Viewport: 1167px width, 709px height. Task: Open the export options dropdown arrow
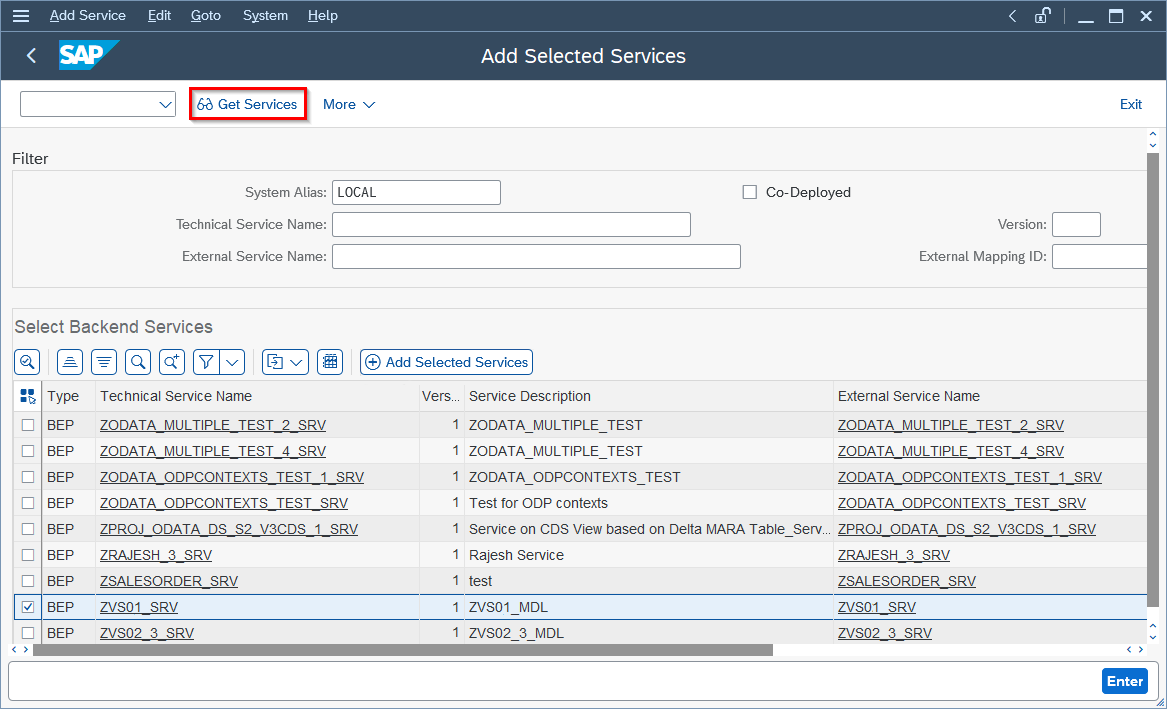298,362
